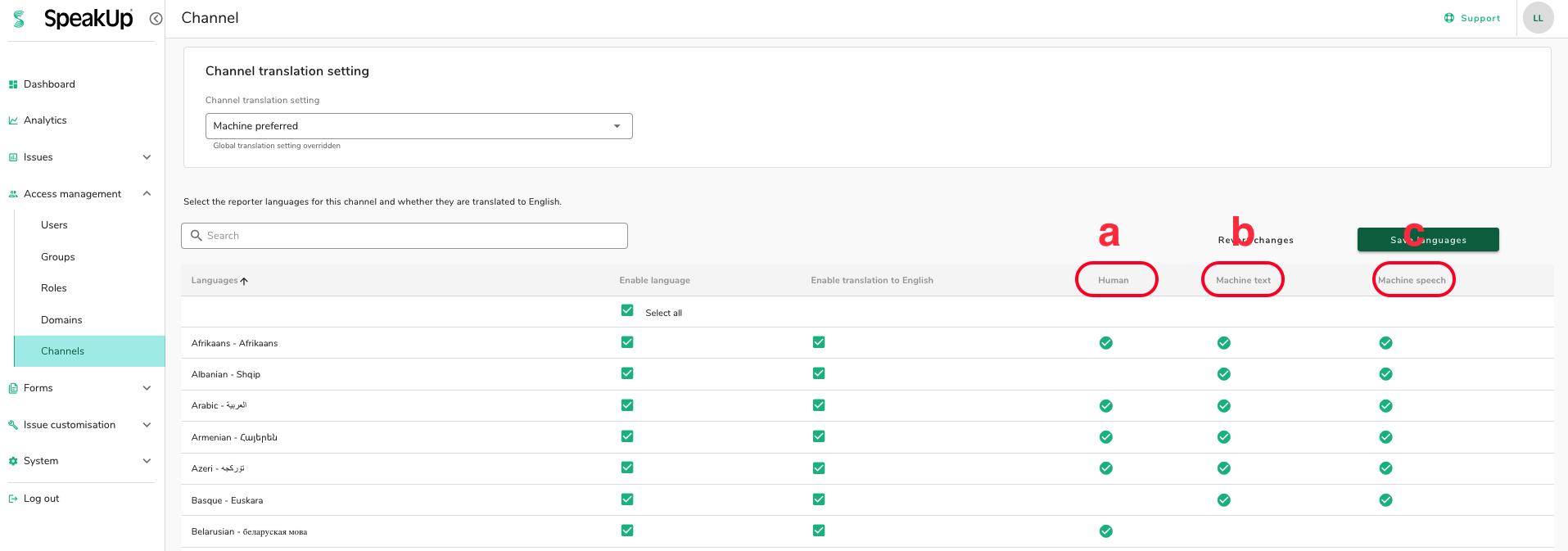1568x551 pixels.
Task: Click Afrikaans Human availability checkmark
Action: [1106, 343]
